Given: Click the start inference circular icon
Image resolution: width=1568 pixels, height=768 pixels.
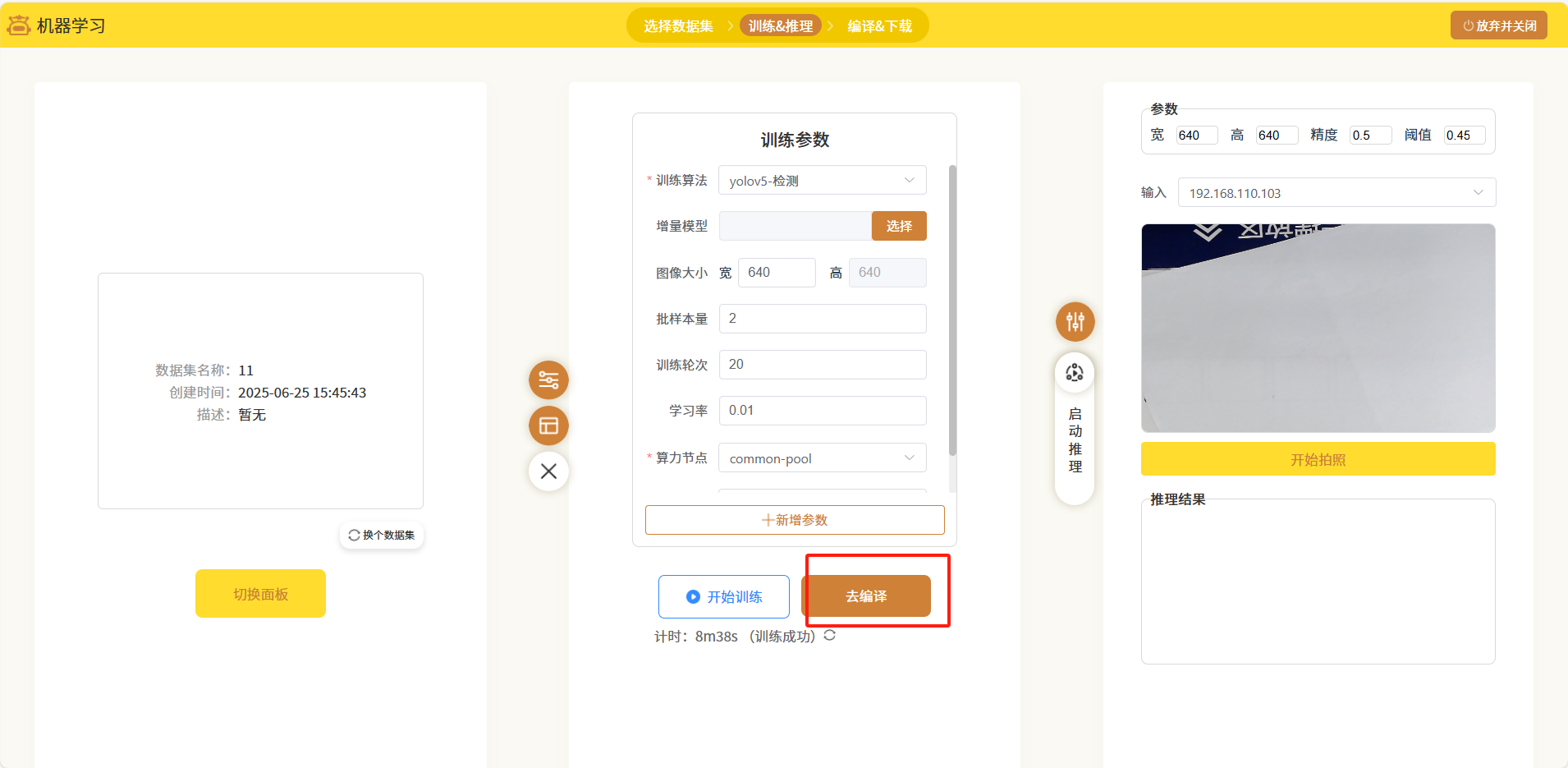Looking at the screenshot, I should click(1075, 374).
